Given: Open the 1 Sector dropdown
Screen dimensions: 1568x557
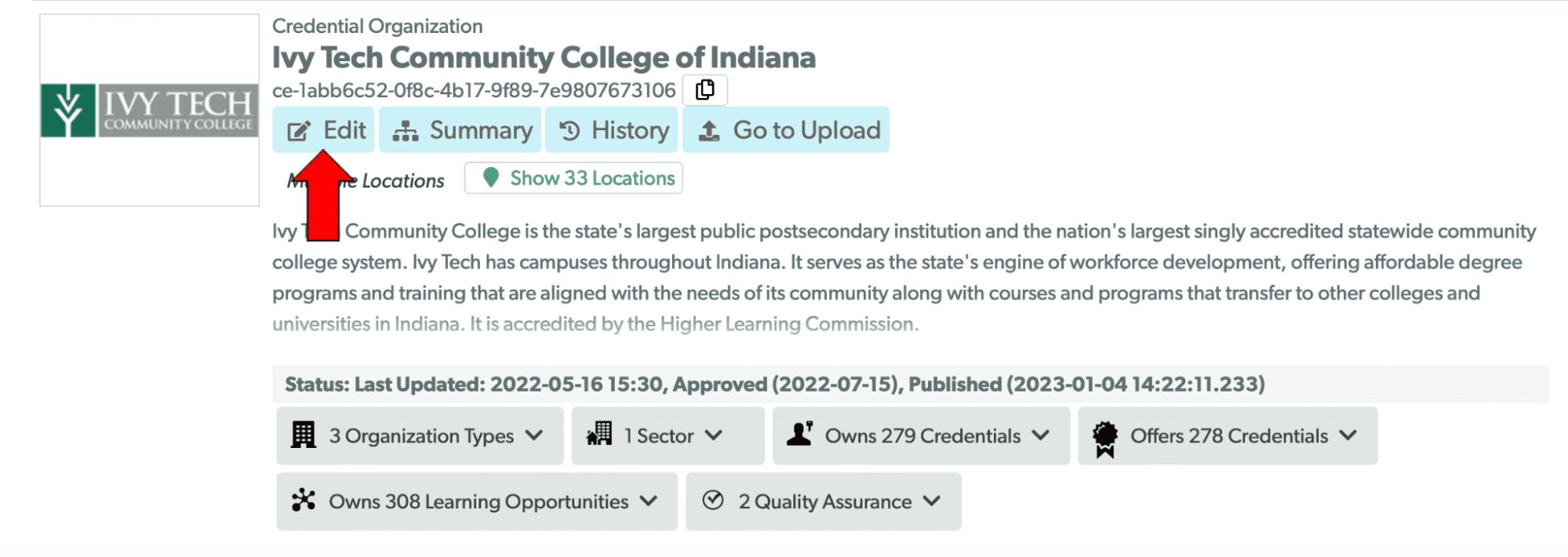Looking at the screenshot, I should pyautogui.click(x=715, y=435).
